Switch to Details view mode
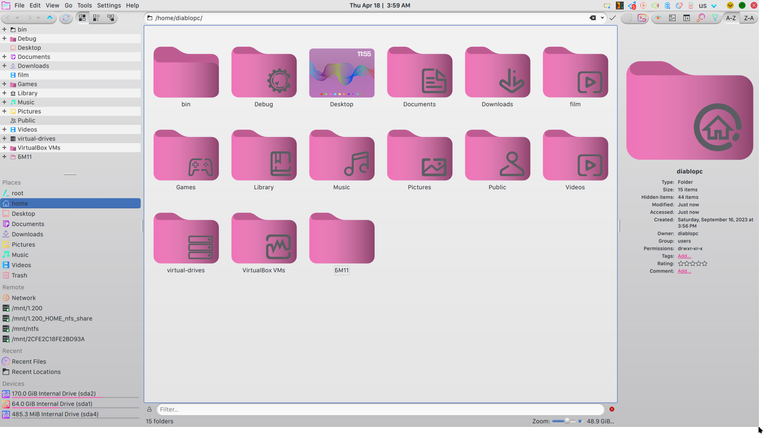The width and height of the screenshot is (770, 438). pos(110,18)
